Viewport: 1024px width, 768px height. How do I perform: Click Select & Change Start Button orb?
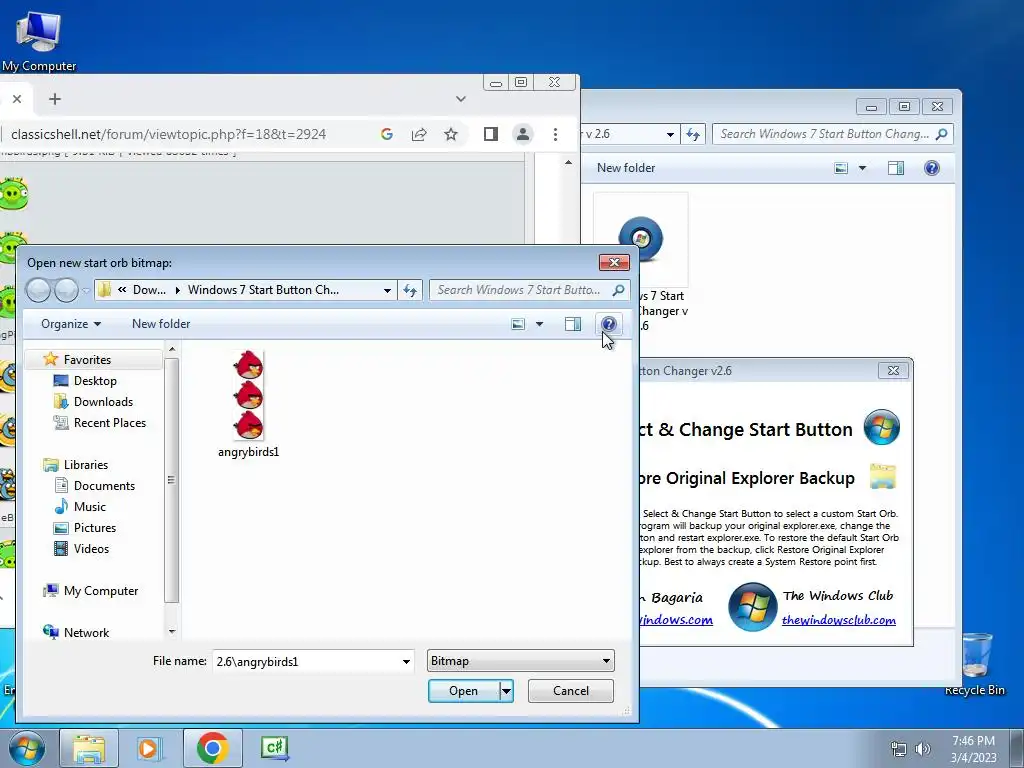(x=881, y=428)
